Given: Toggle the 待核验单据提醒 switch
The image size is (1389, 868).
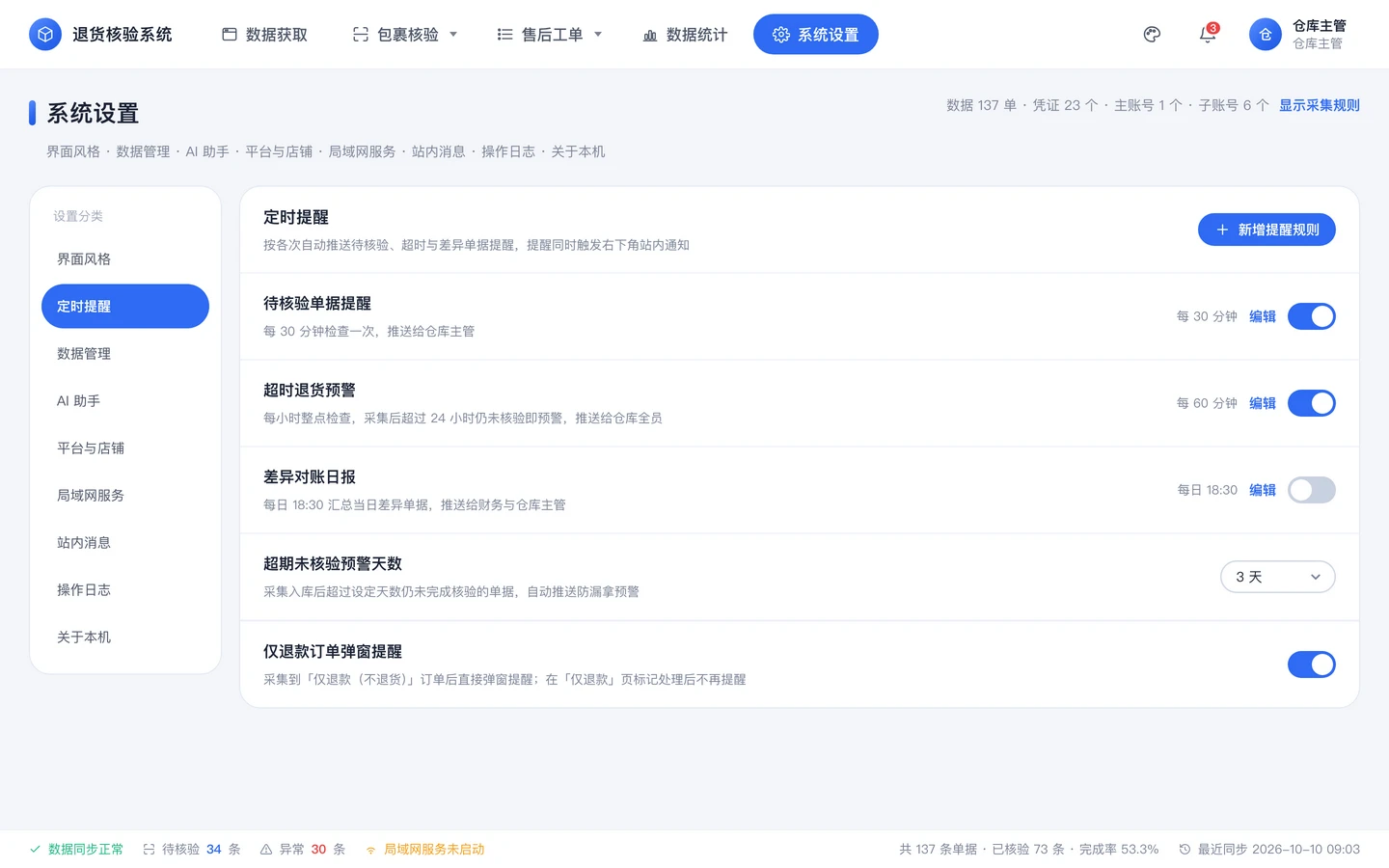Looking at the screenshot, I should 1312,316.
